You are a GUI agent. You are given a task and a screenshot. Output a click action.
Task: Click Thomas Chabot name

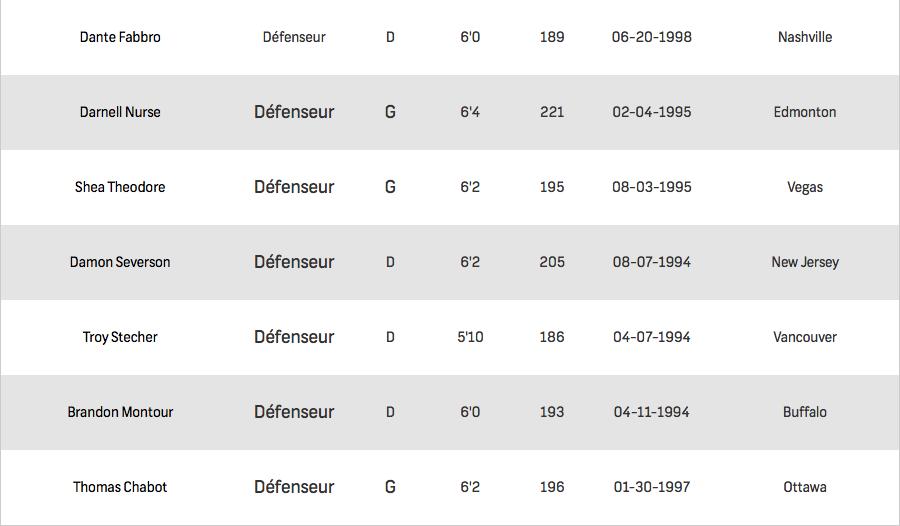pyautogui.click(x=120, y=487)
